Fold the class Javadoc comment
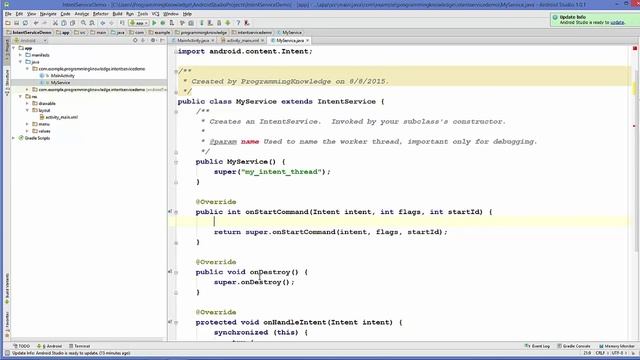Image resolution: width=640 pixels, height=360 pixels. [x=176, y=71]
